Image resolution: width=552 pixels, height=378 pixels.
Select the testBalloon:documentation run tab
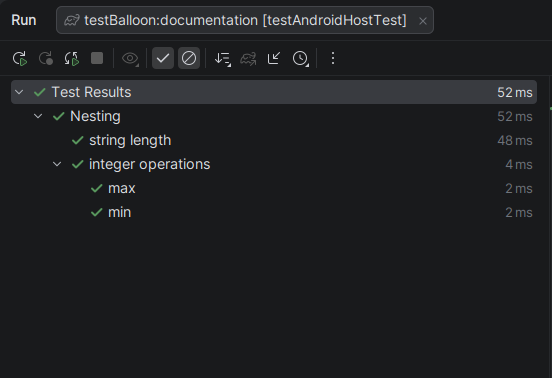(x=245, y=20)
